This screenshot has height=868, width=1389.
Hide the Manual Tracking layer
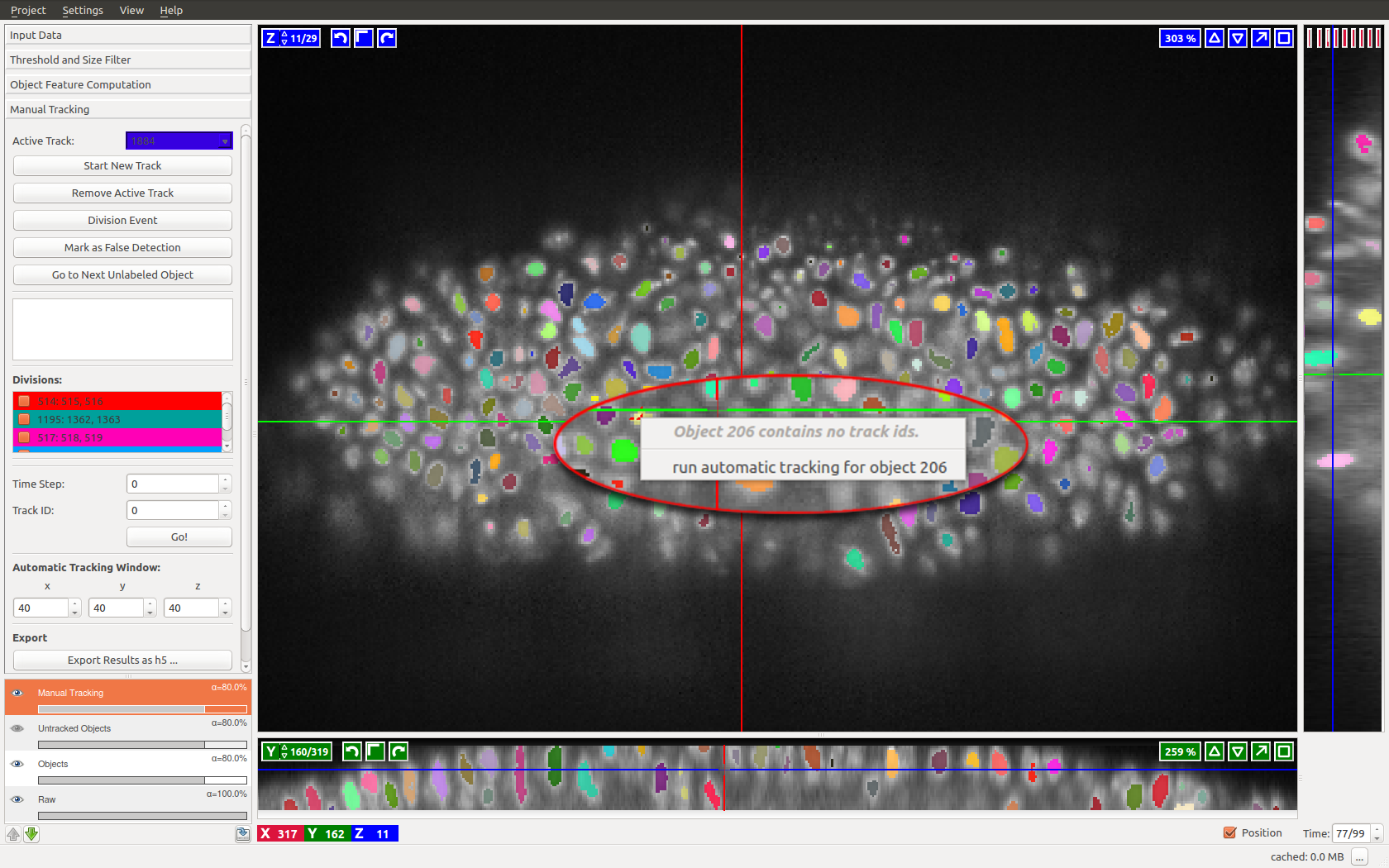pos(17,693)
